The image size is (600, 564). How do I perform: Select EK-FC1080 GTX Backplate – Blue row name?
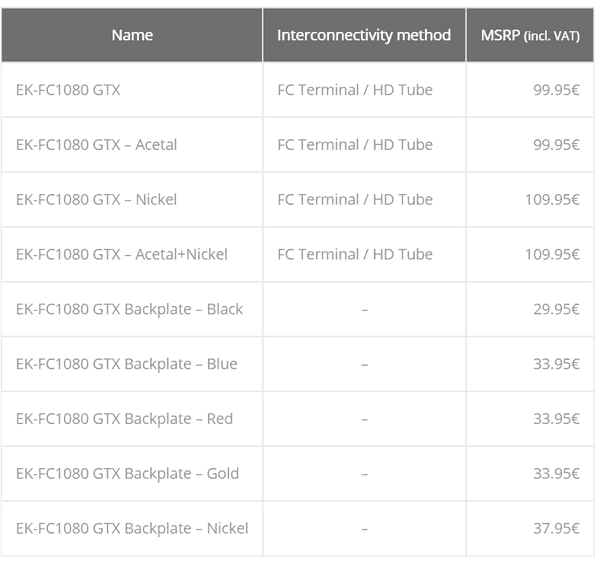pos(127,364)
